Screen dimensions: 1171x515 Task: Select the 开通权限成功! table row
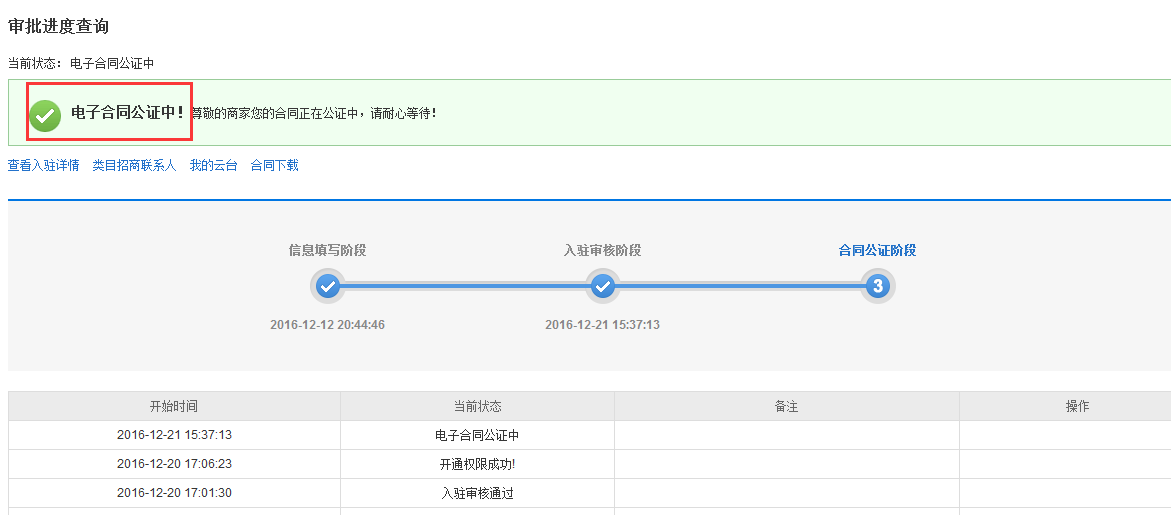[590, 464]
